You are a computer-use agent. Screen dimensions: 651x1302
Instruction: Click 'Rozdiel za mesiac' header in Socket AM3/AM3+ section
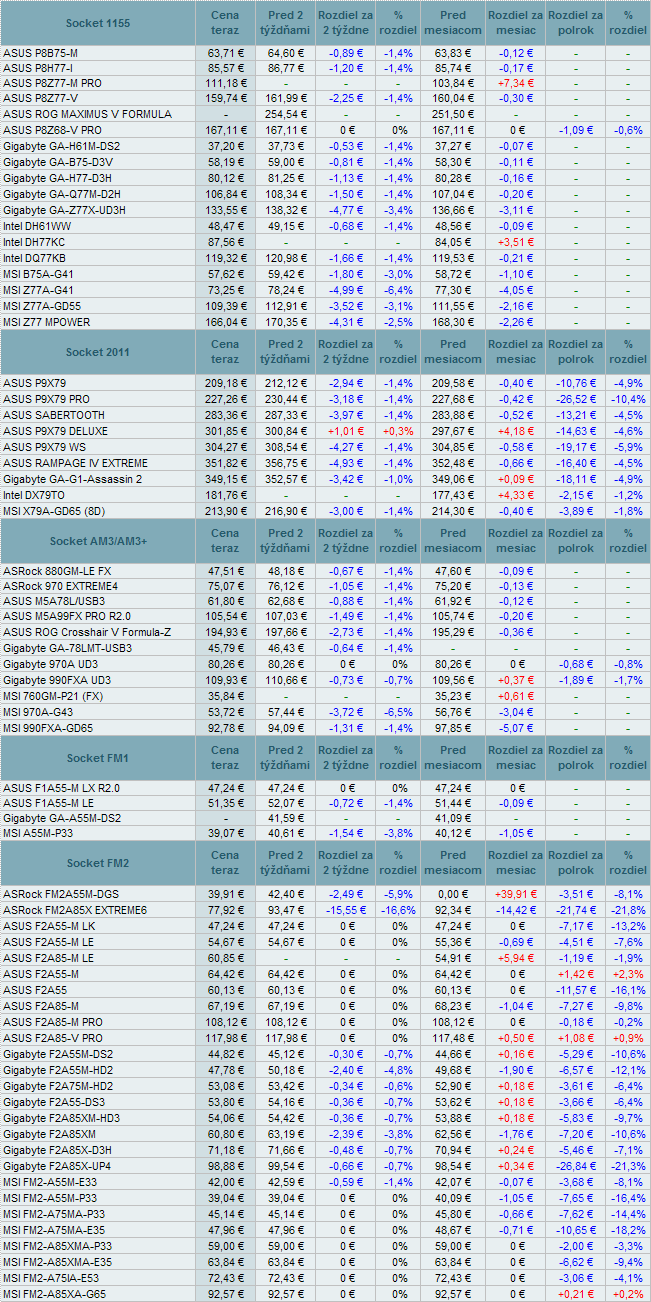click(x=516, y=541)
